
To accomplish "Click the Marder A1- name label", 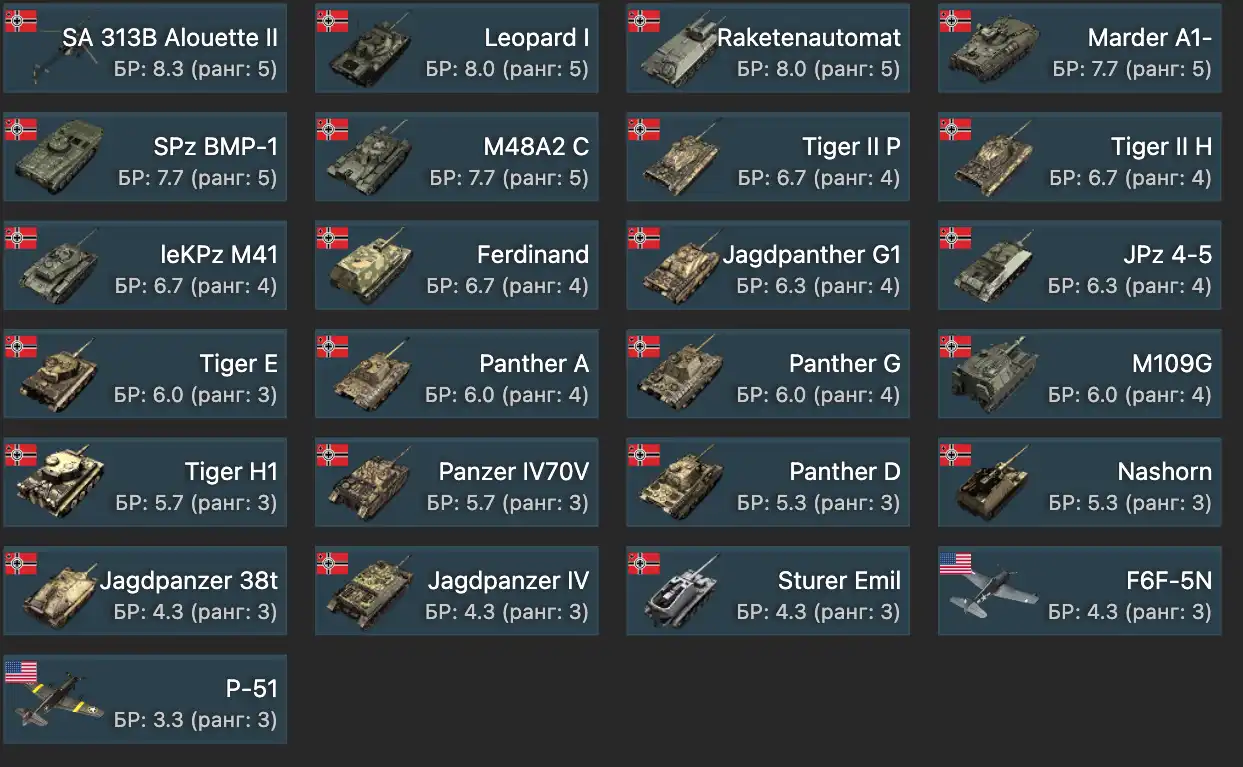I will point(1150,38).
